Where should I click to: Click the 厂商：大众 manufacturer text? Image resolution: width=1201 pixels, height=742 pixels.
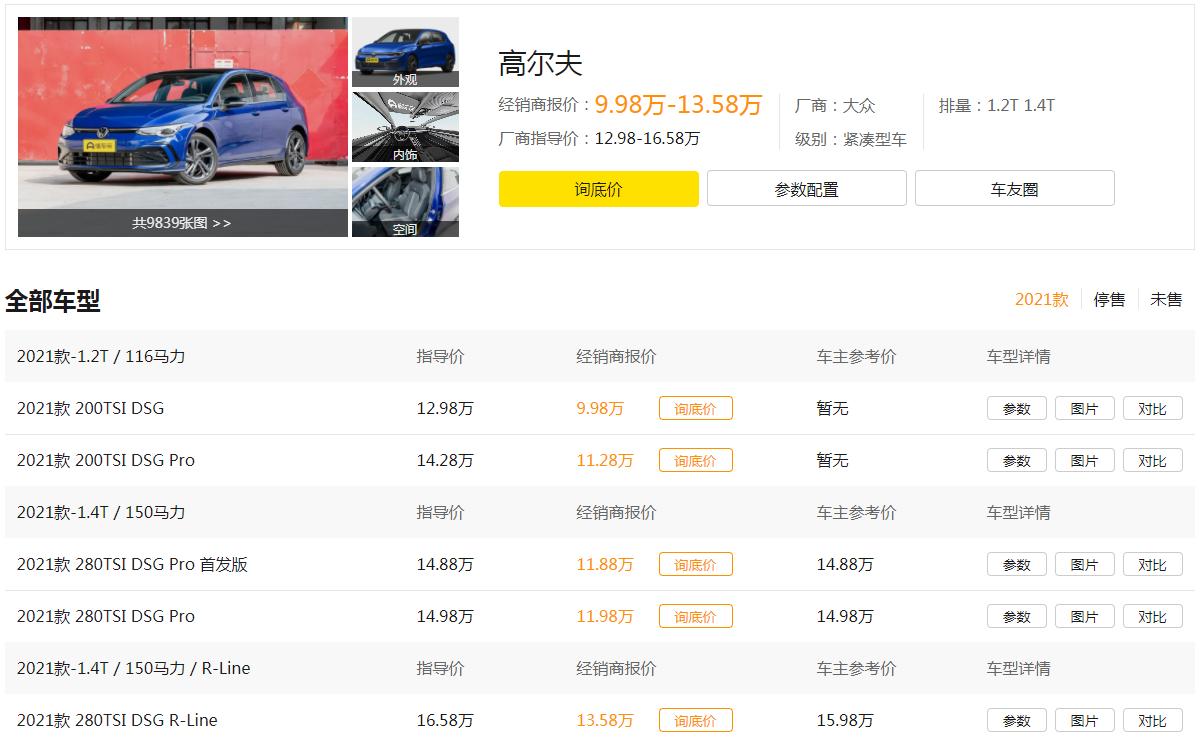(835, 105)
